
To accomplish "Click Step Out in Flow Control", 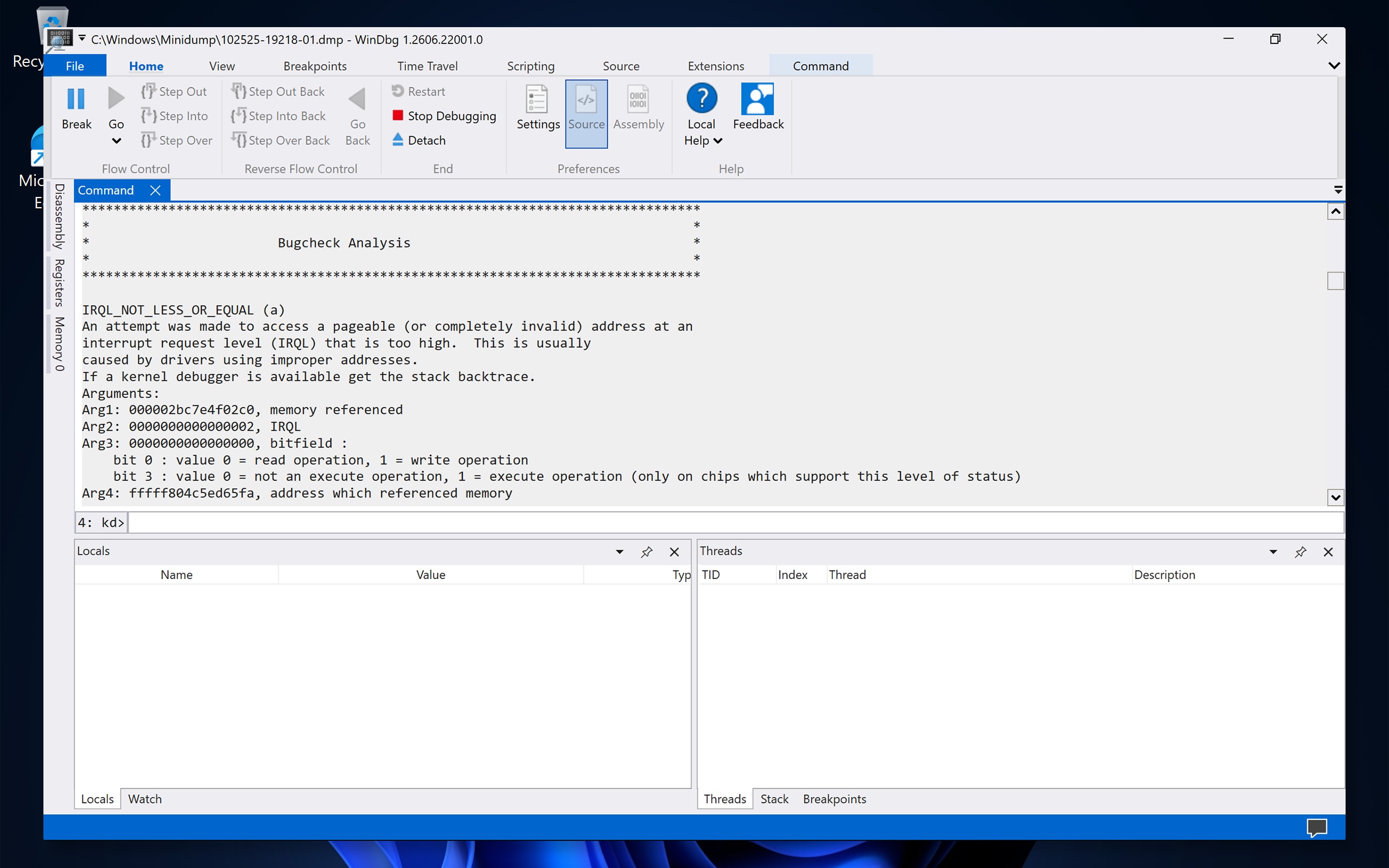I will click(174, 91).
